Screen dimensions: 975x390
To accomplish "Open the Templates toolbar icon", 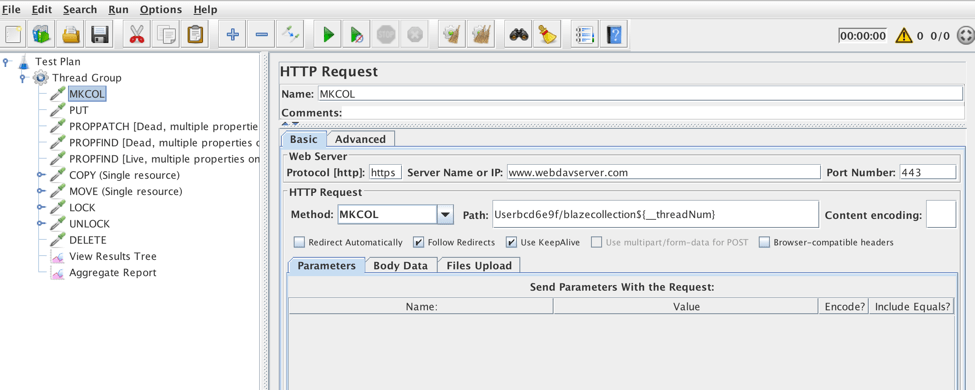I will point(42,34).
